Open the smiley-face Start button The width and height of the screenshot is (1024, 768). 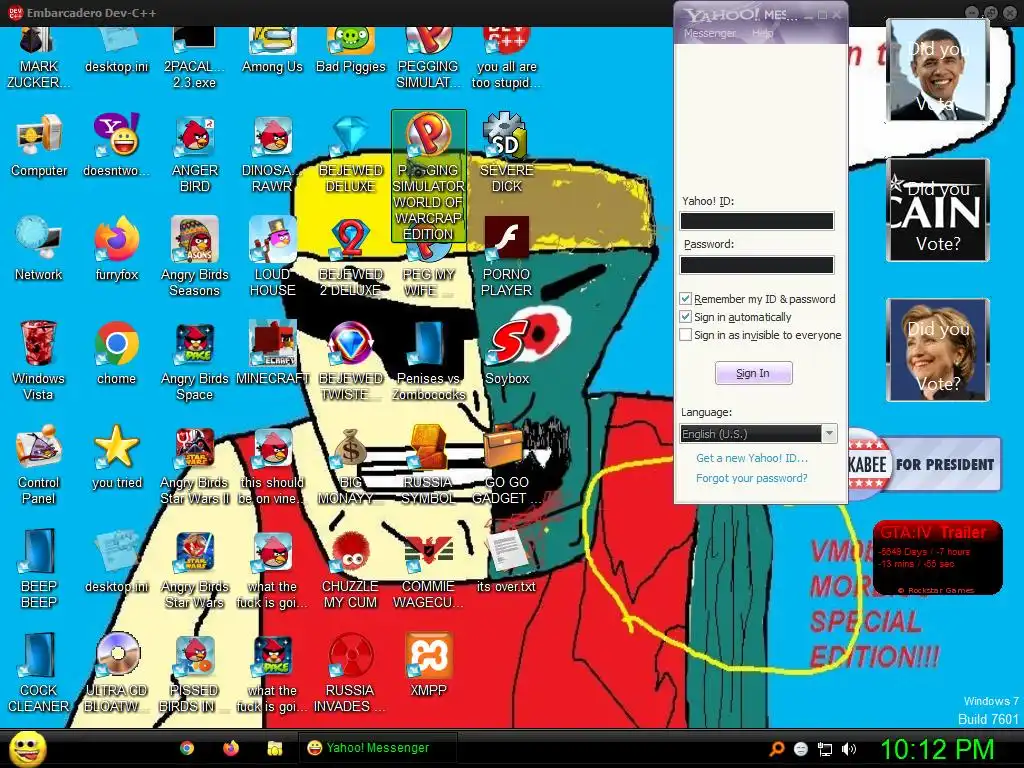click(x=27, y=748)
